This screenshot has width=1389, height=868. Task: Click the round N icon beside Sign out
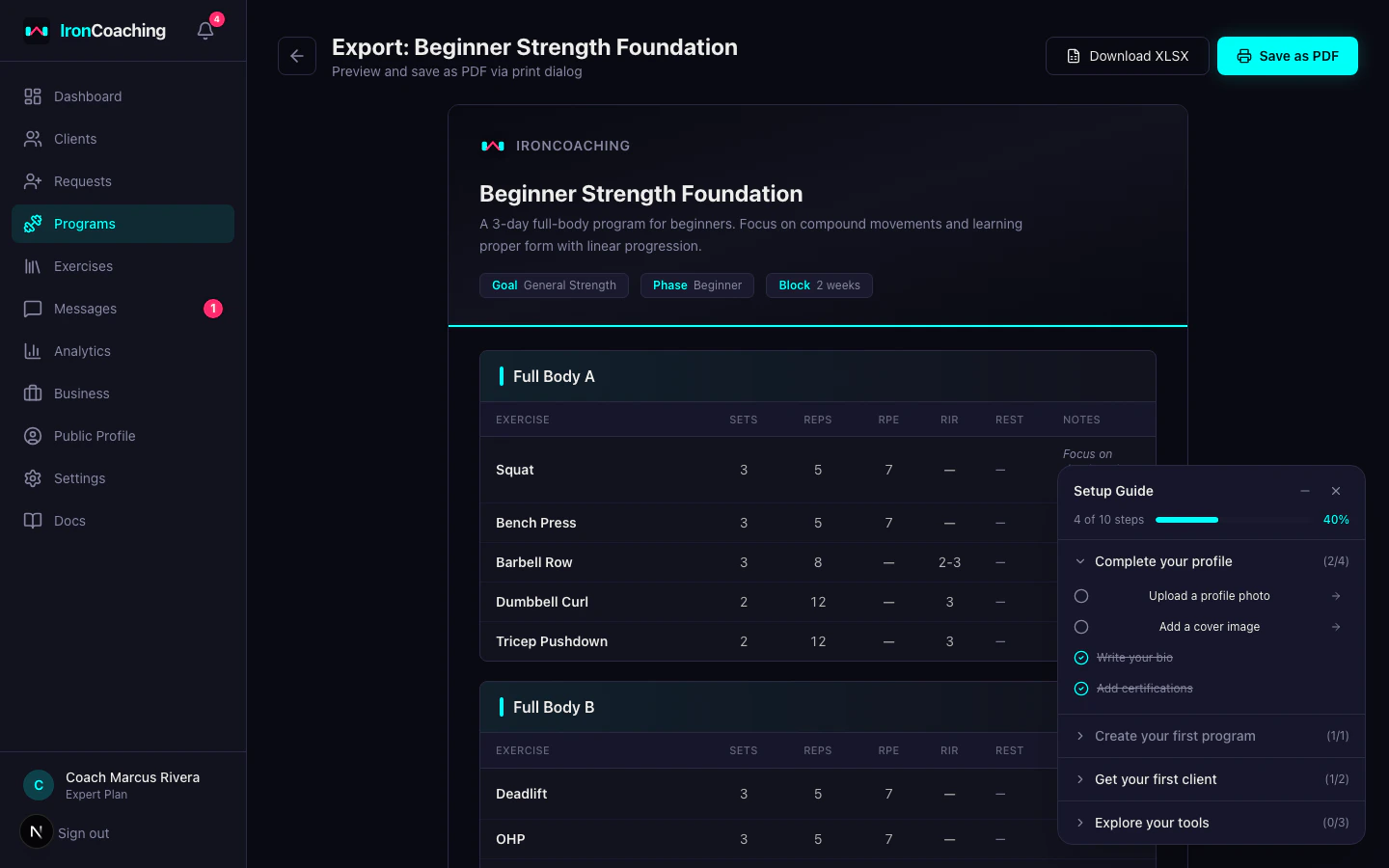point(37,831)
